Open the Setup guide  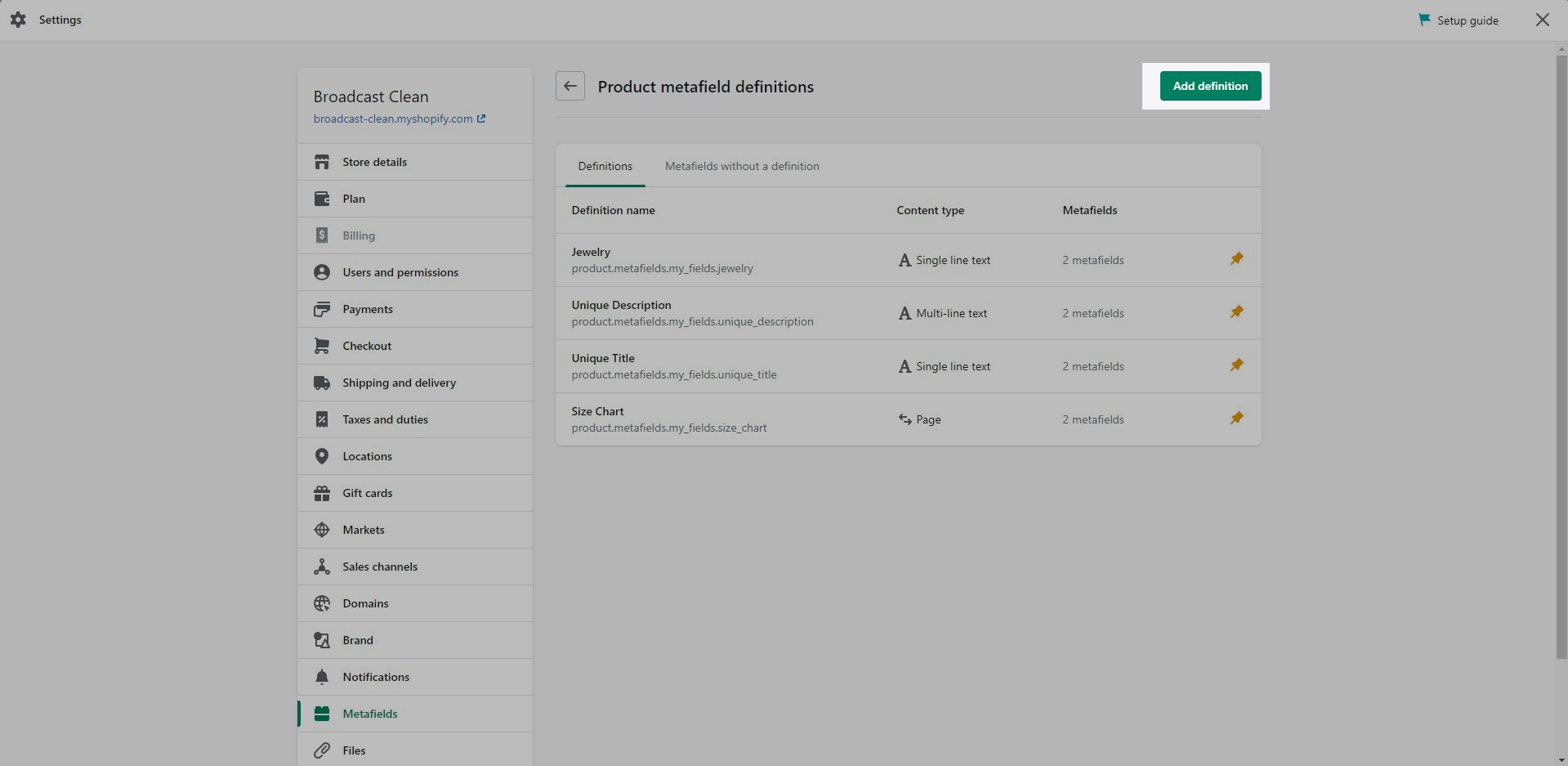[1459, 20]
